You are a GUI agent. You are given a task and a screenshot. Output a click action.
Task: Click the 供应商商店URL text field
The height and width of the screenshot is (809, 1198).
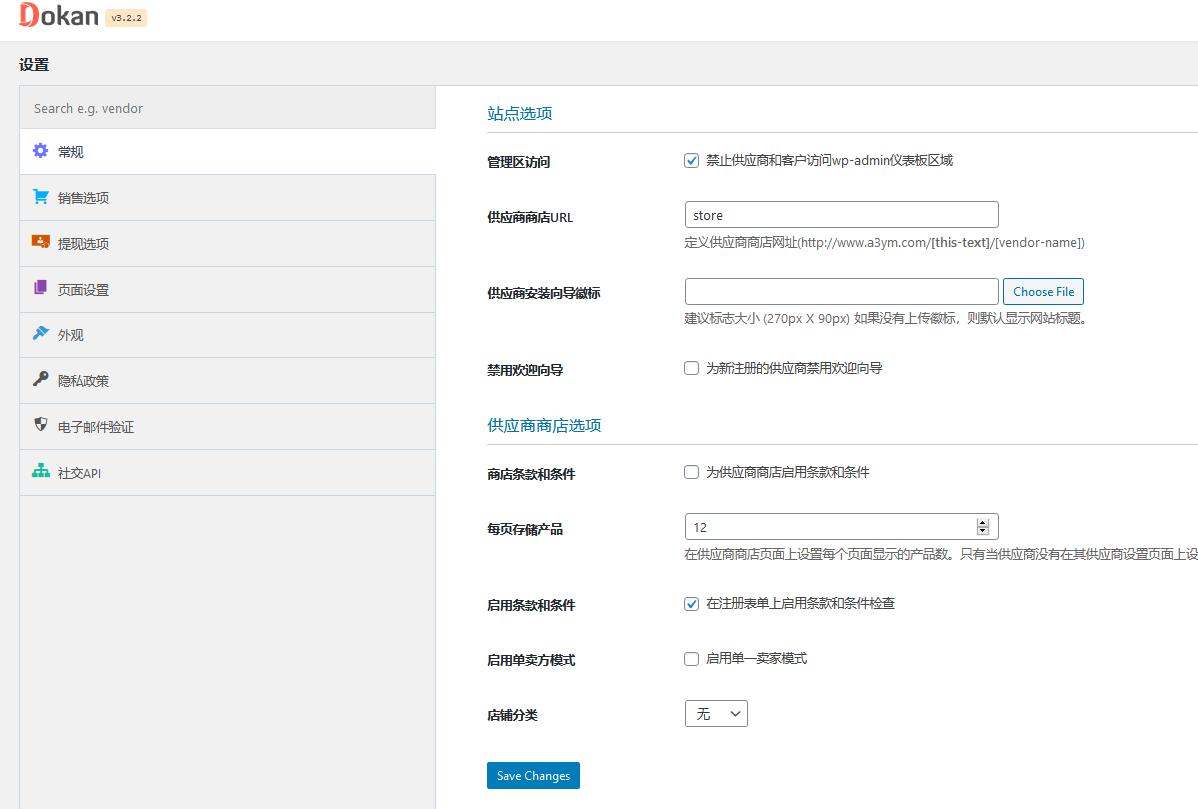(841, 215)
